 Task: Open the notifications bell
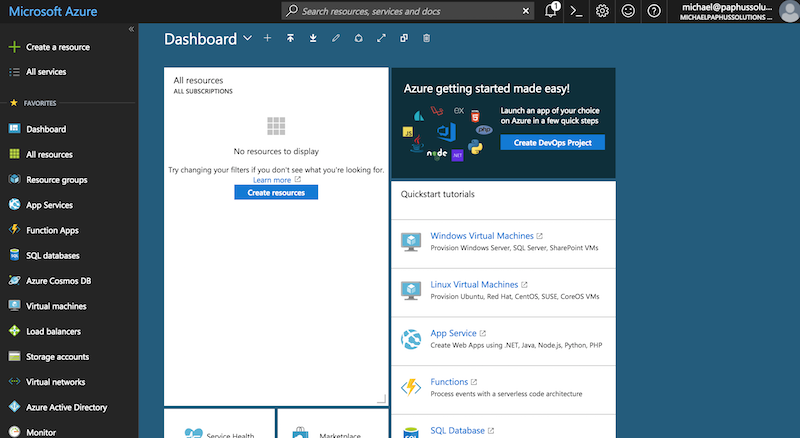(552, 11)
